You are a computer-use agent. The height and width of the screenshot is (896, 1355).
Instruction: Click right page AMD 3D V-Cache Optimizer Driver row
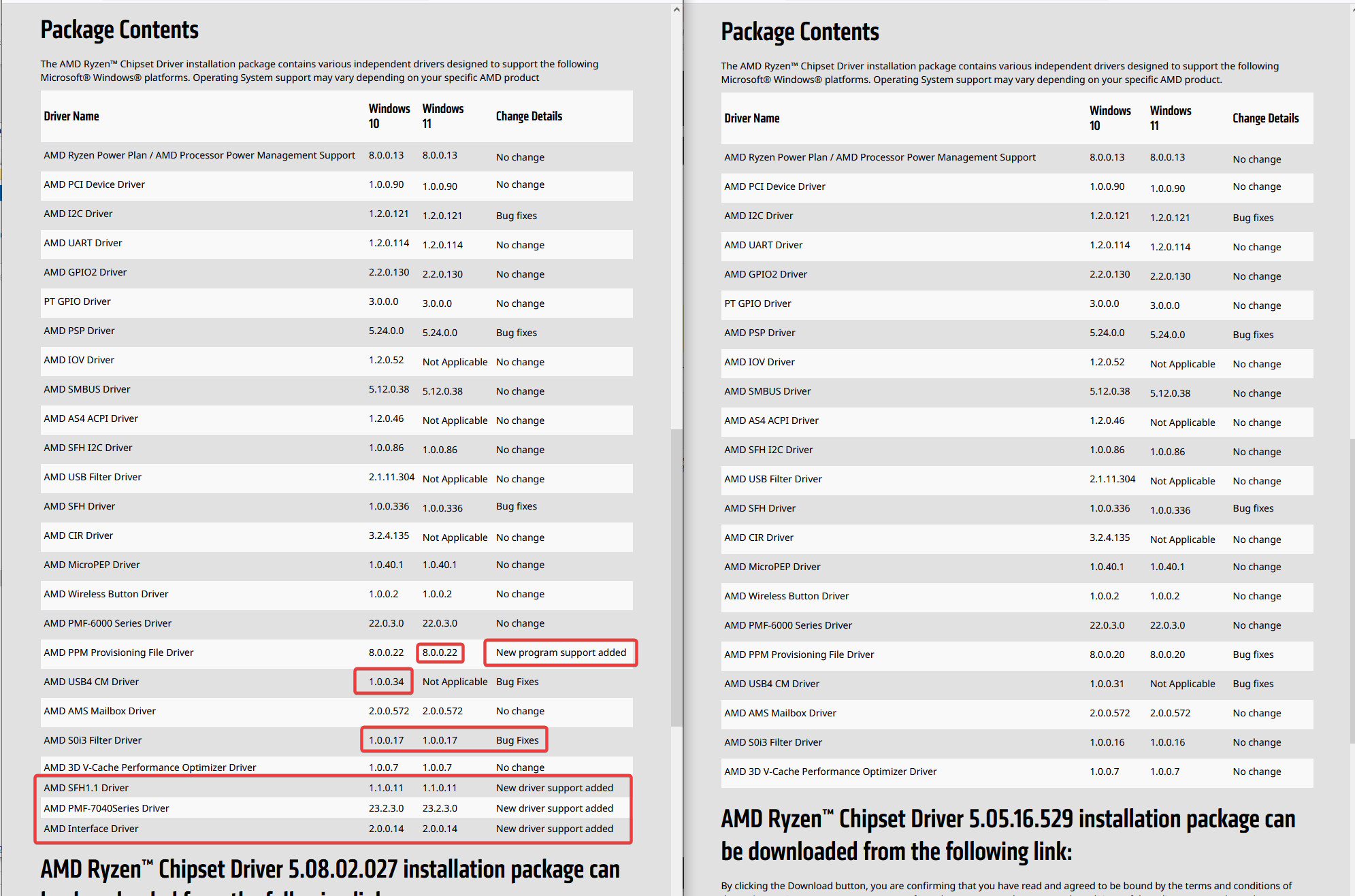click(1017, 771)
